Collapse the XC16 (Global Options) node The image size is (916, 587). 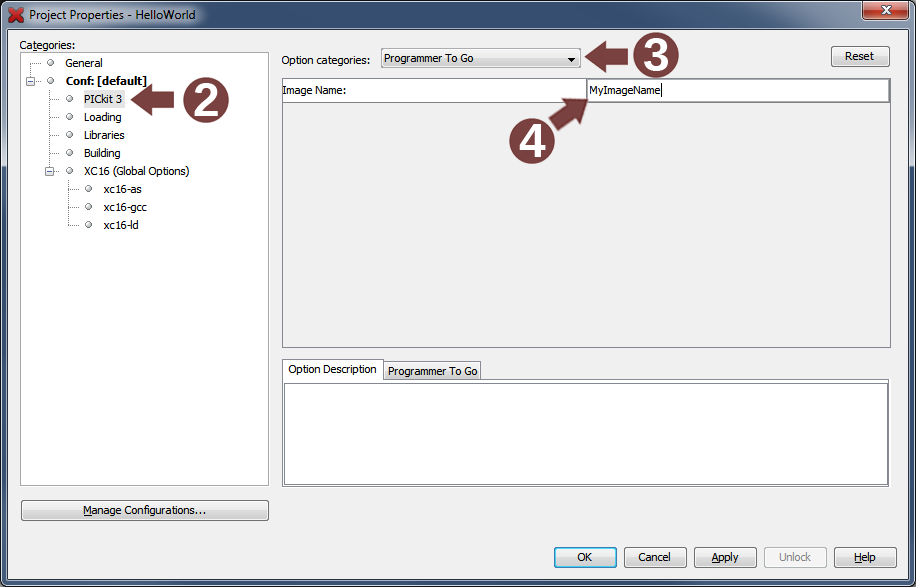(50, 171)
